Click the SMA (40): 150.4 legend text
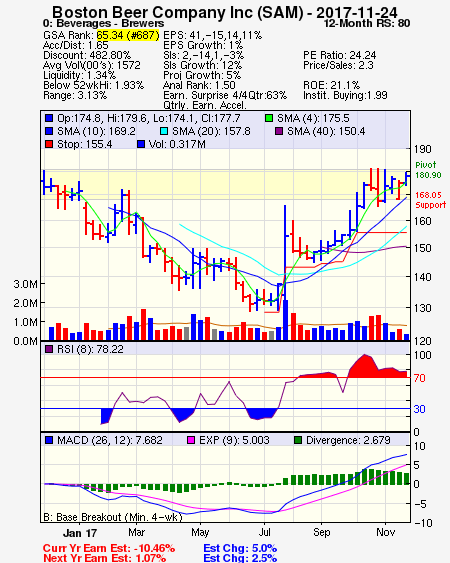 326,131
